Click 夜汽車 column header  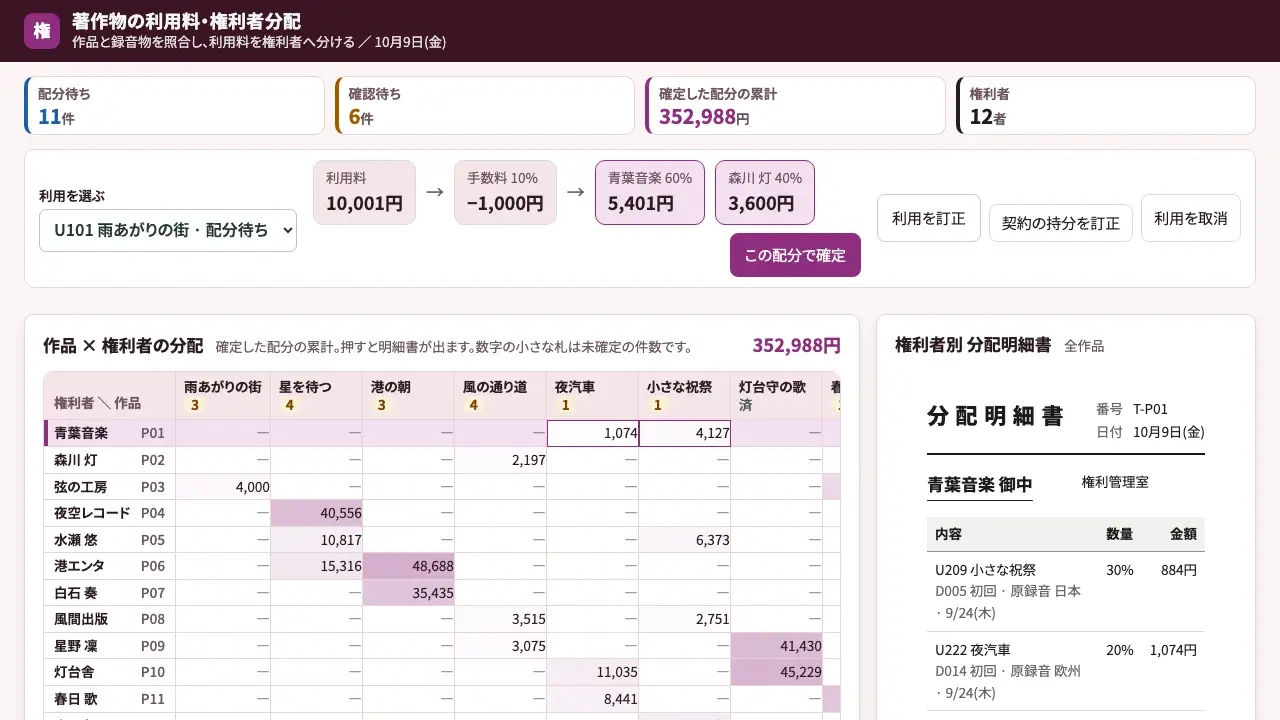pos(592,395)
